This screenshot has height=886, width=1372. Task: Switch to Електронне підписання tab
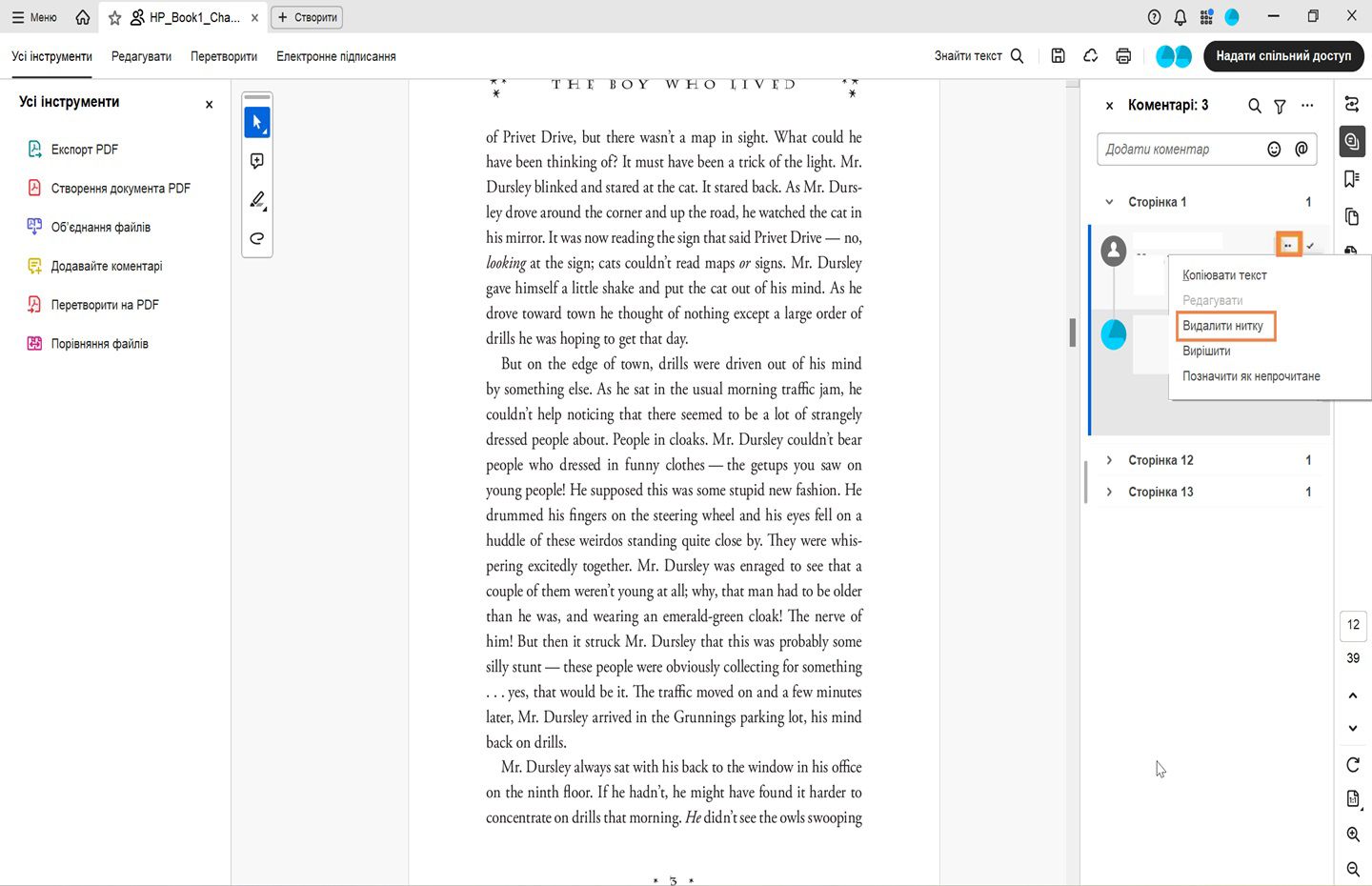[x=336, y=56]
